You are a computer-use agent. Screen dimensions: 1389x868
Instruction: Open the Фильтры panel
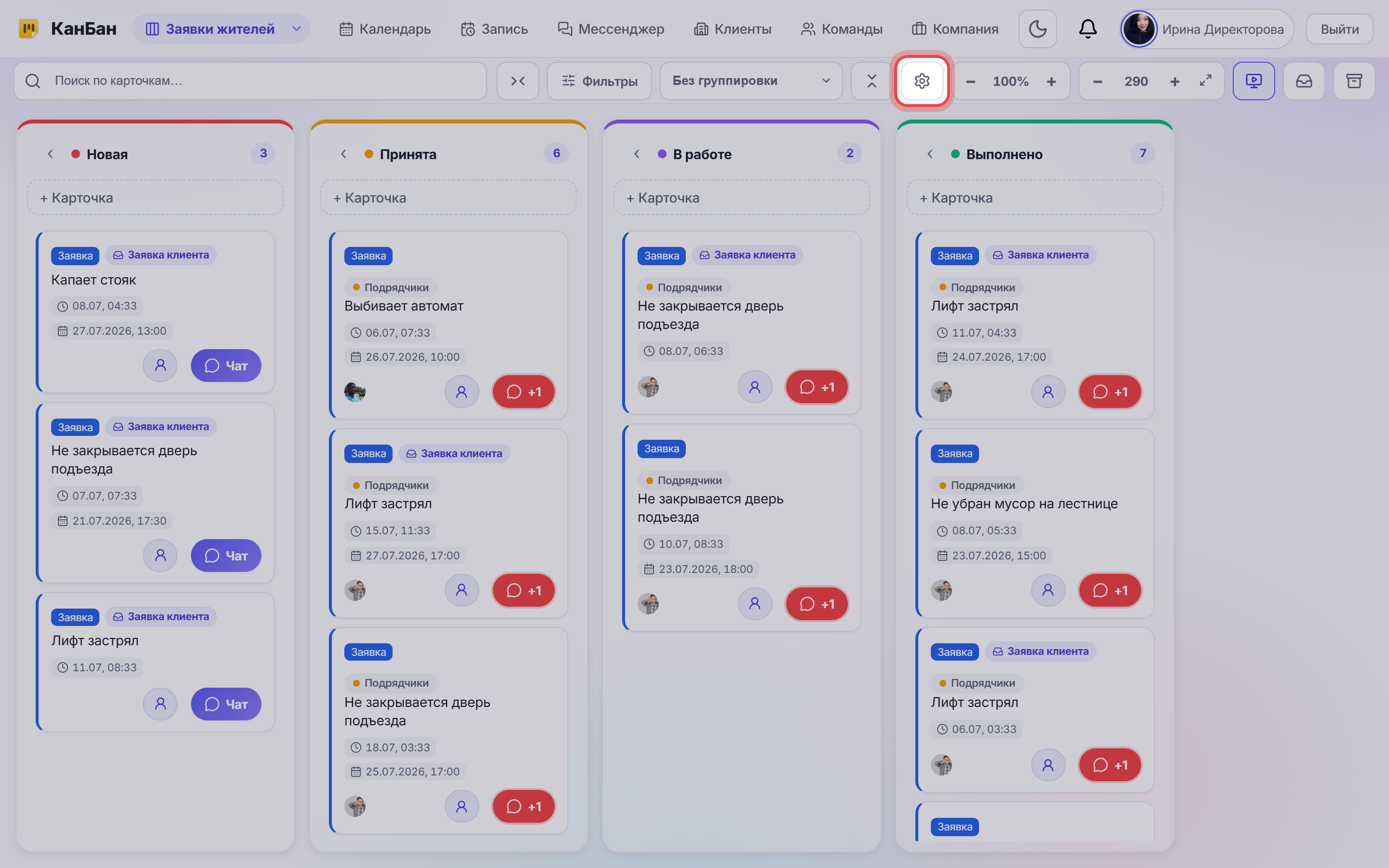[599, 81]
